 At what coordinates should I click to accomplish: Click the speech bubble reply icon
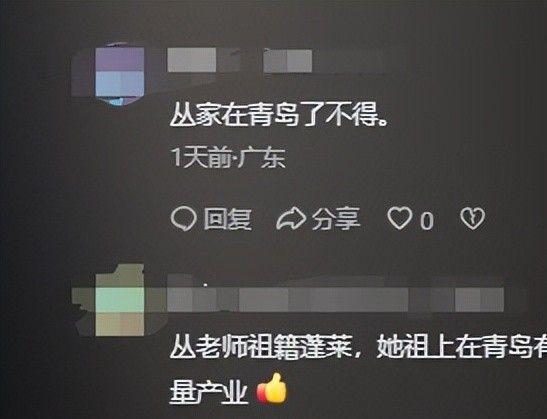[183, 219]
